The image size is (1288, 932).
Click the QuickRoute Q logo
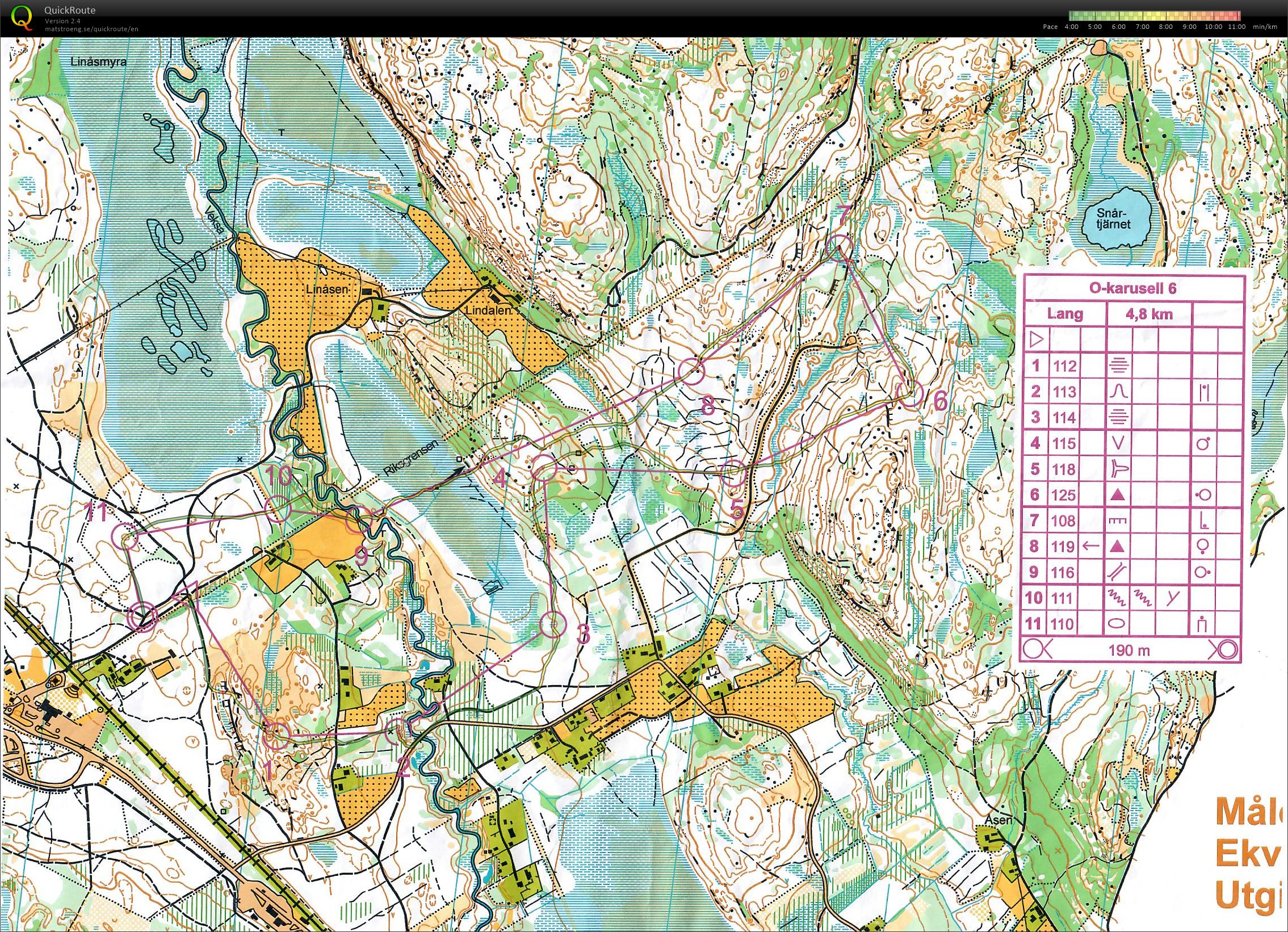point(22,16)
